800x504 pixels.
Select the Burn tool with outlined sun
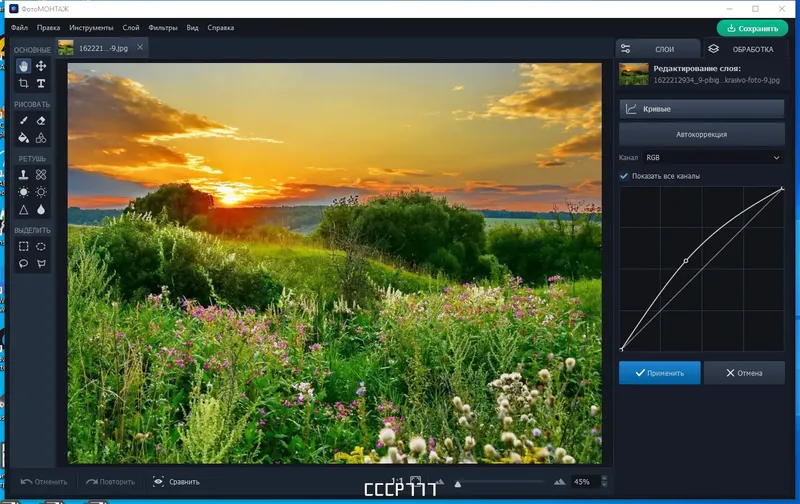pyautogui.click(x=41, y=192)
